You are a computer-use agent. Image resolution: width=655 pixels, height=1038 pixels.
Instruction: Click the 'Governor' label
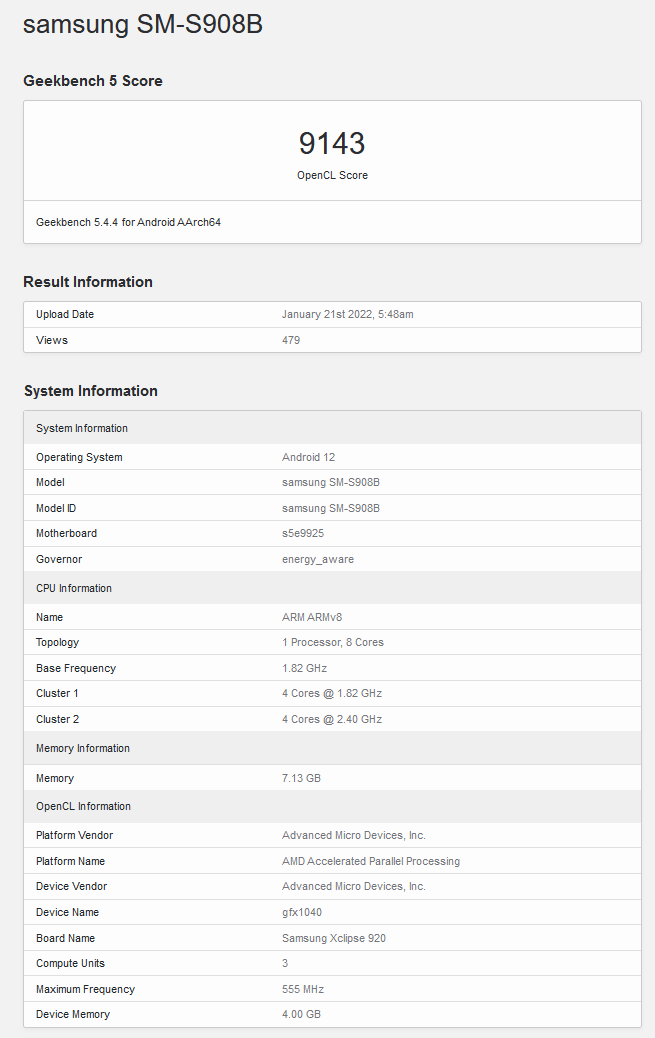pos(59,559)
